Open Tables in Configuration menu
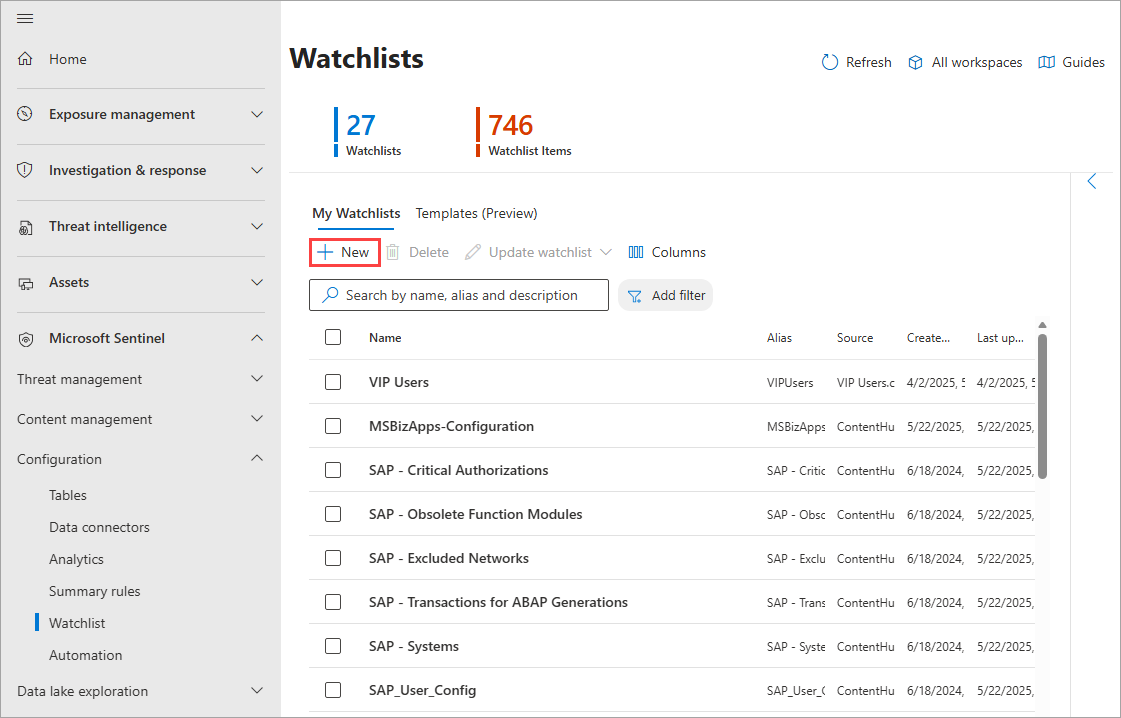Viewport: 1121px width, 718px height. 68,495
